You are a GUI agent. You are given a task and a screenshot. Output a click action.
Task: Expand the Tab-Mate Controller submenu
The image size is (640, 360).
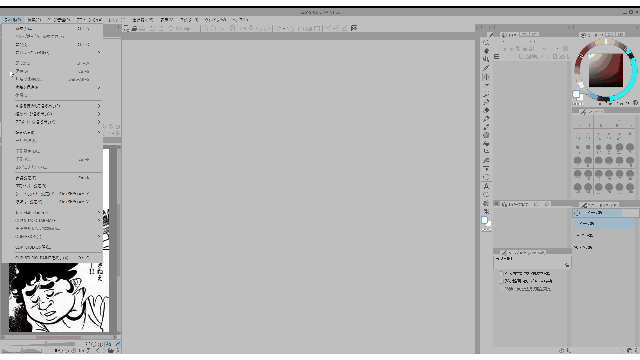click(52, 213)
